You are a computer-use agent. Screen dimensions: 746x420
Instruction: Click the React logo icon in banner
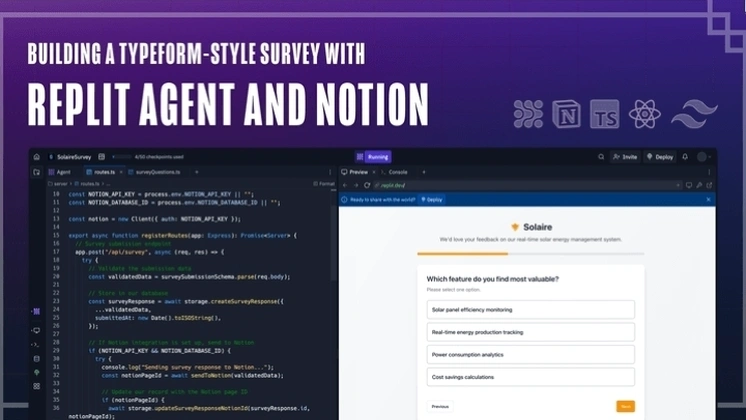pyautogui.click(x=644, y=115)
